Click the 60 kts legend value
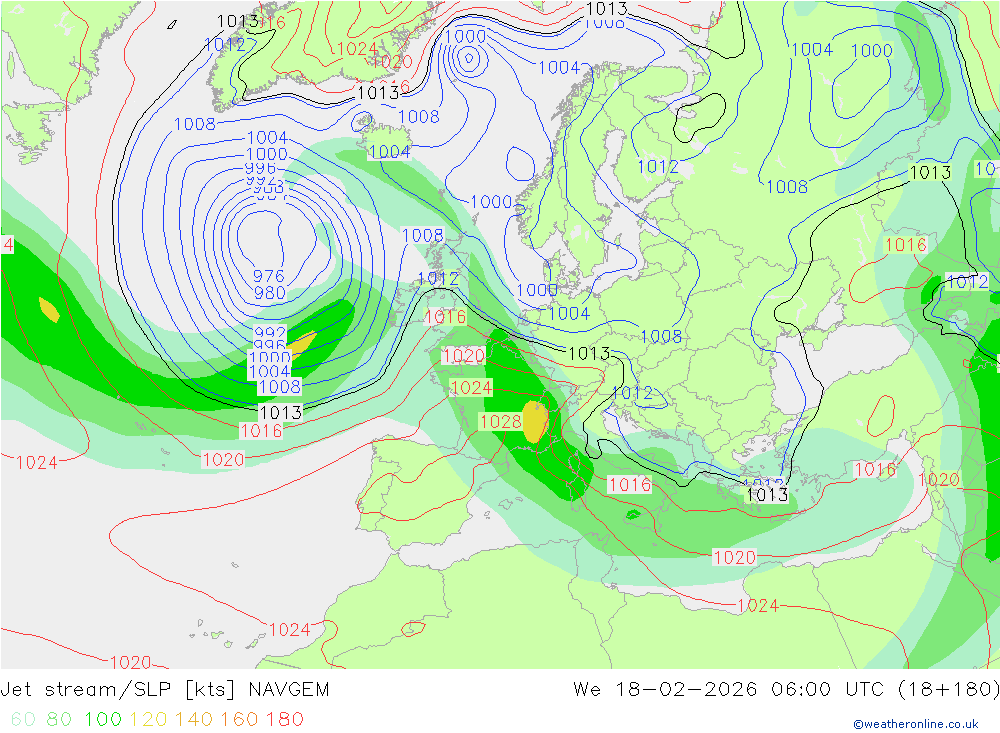The height and width of the screenshot is (733, 1000). [23, 719]
